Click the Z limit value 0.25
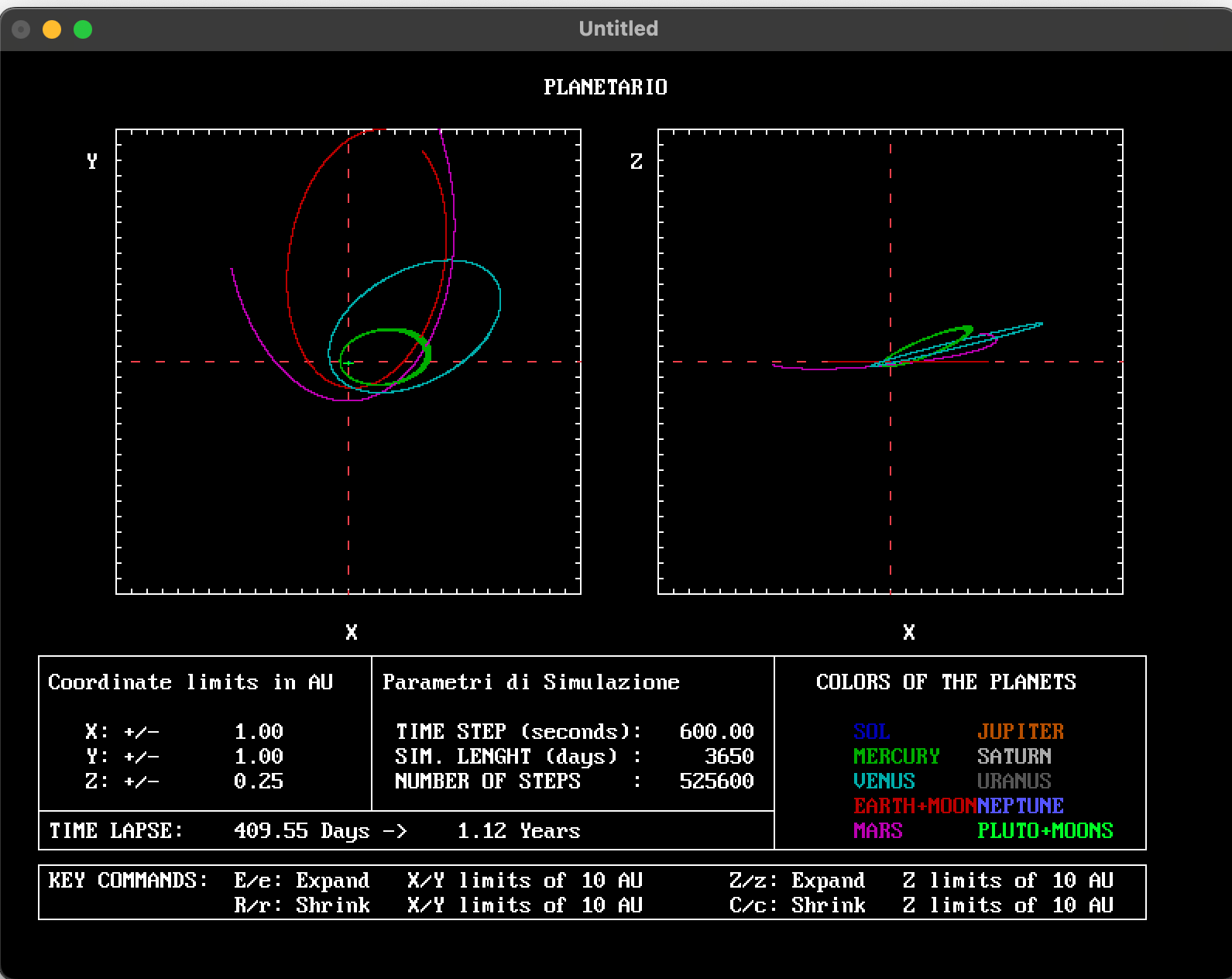Viewport: 1232px width, 979px height. point(259,781)
